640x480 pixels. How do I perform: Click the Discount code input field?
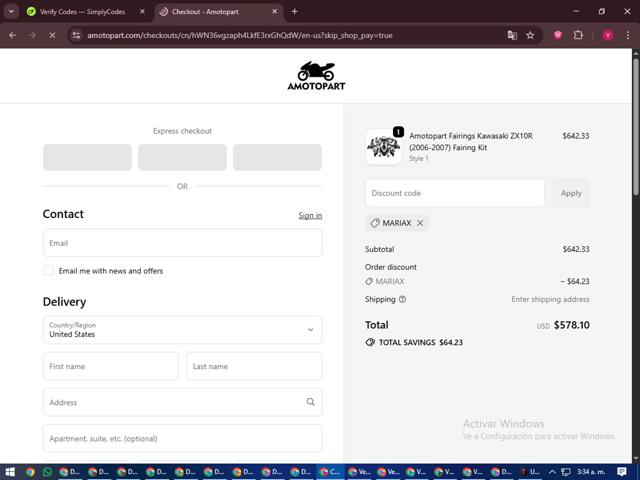[x=455, y=193]
